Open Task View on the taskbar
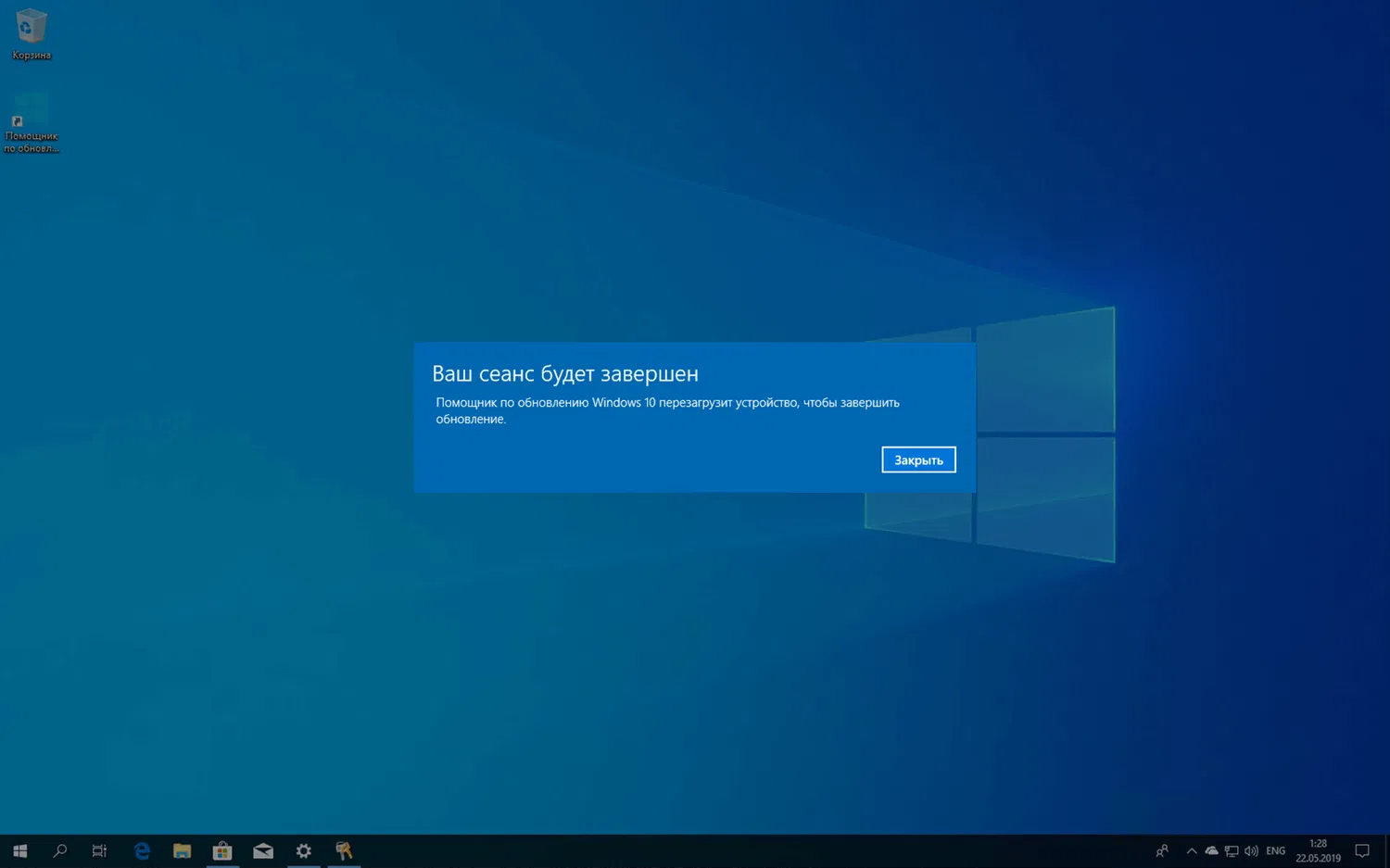The image size is (1390, 868). pos(99,850)
